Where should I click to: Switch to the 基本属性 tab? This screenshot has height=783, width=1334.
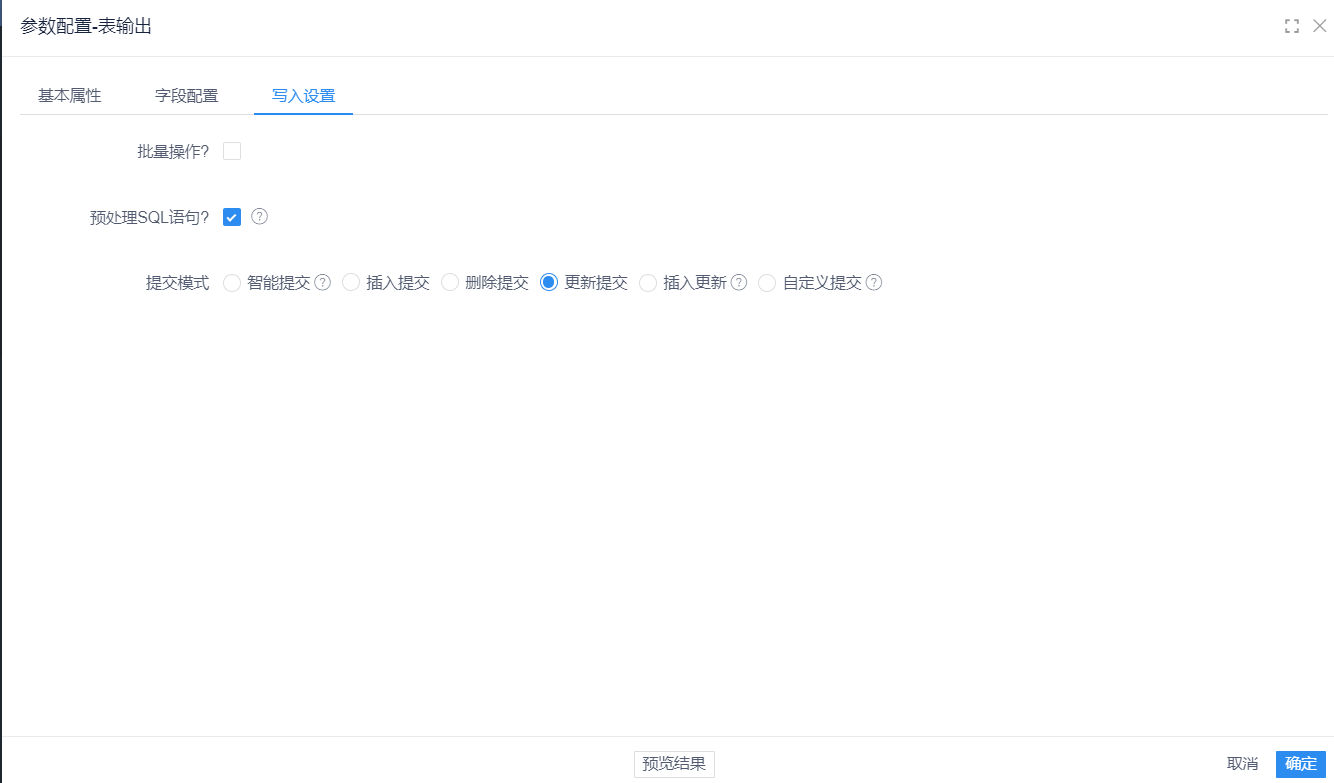tap(70, 96)
